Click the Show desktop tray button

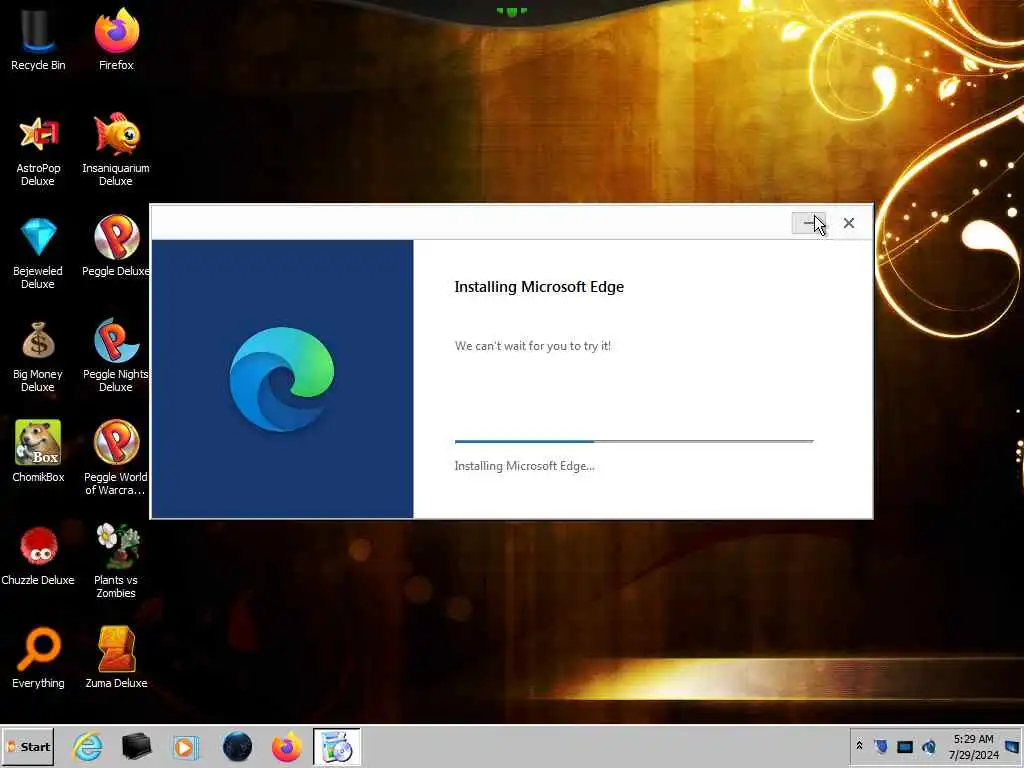tap(1013, 746)
